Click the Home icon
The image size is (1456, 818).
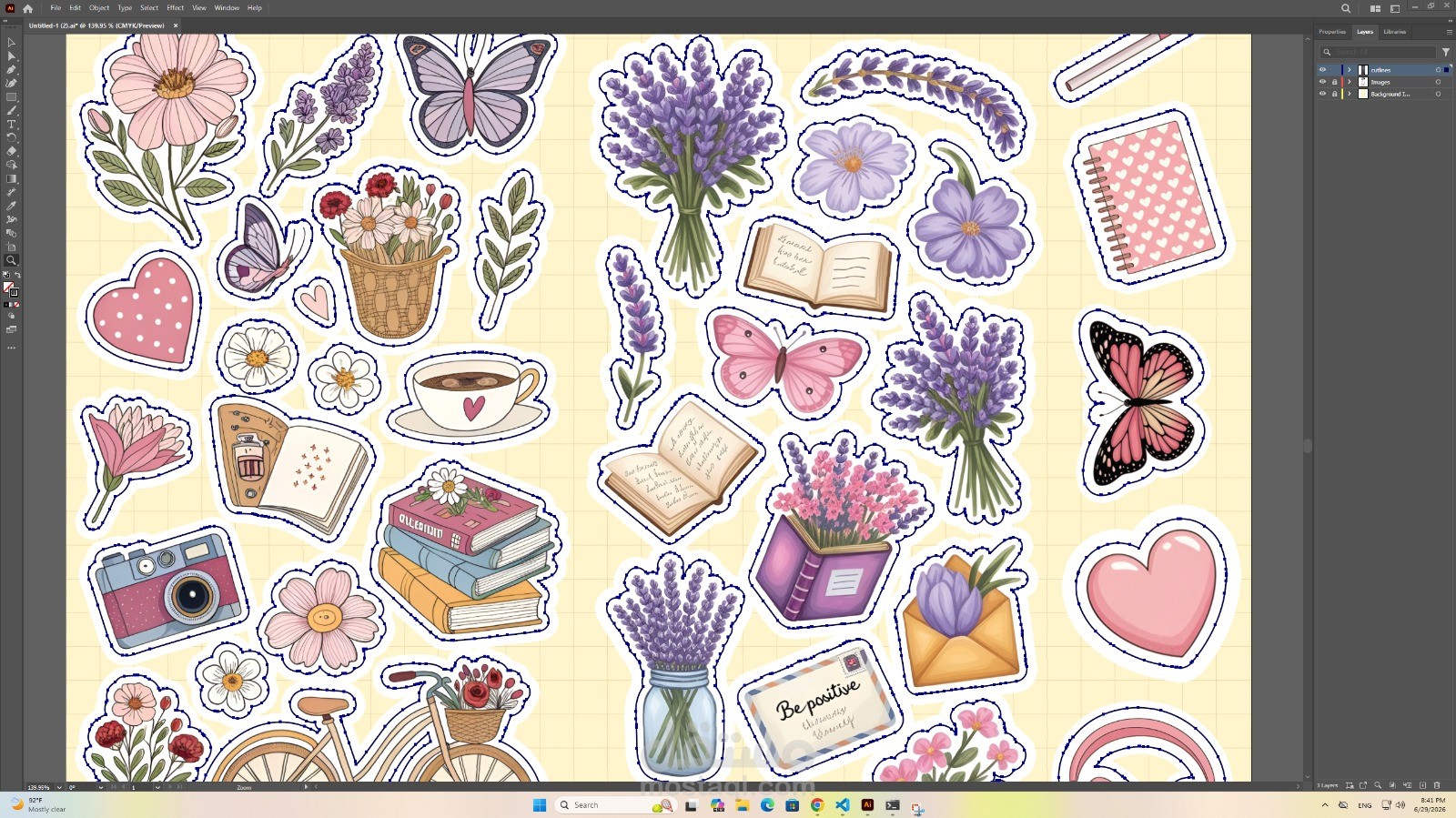tap(27, 8)
